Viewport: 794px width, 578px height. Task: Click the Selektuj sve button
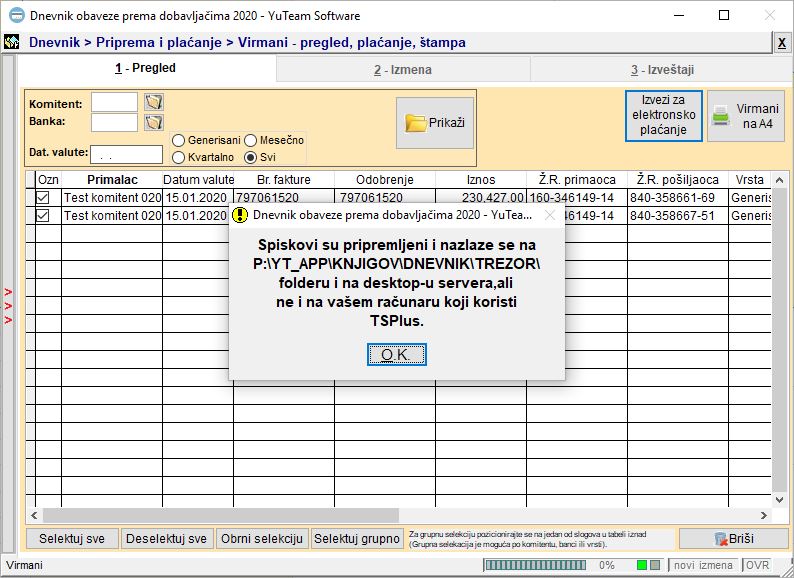click(x=72, y=539)
